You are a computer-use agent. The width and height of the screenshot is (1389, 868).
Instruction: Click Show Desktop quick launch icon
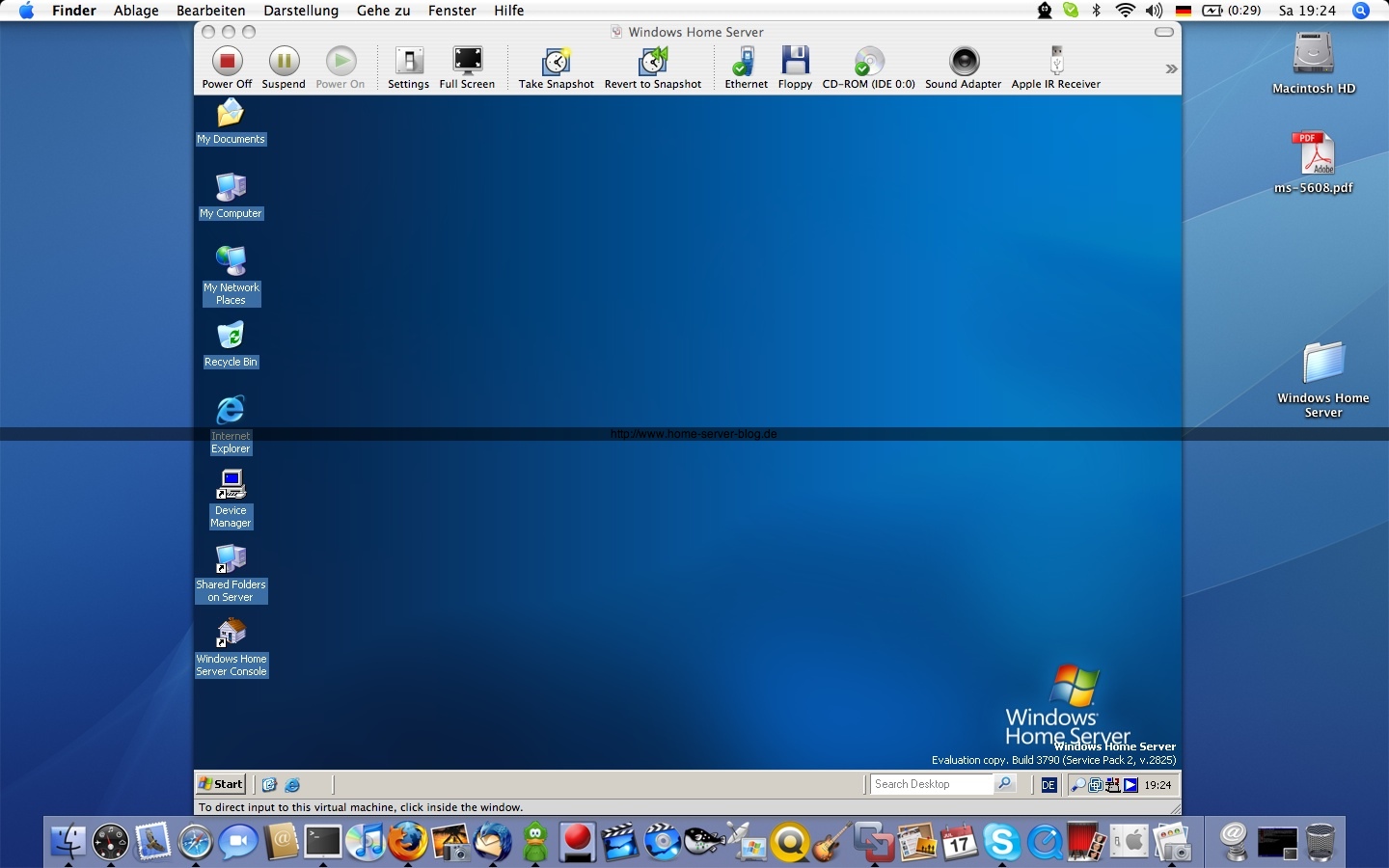click(x=270, y=785)
